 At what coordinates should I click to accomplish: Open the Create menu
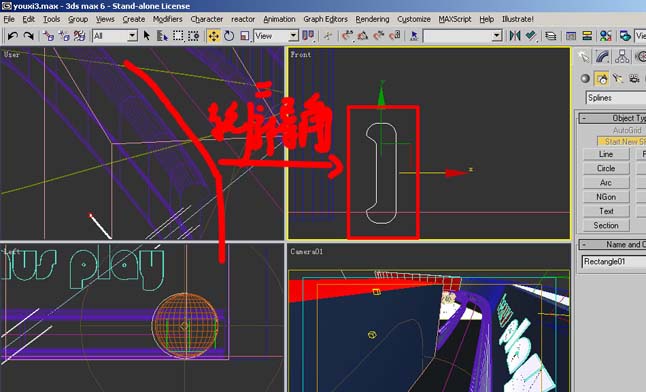pos(133,19)
